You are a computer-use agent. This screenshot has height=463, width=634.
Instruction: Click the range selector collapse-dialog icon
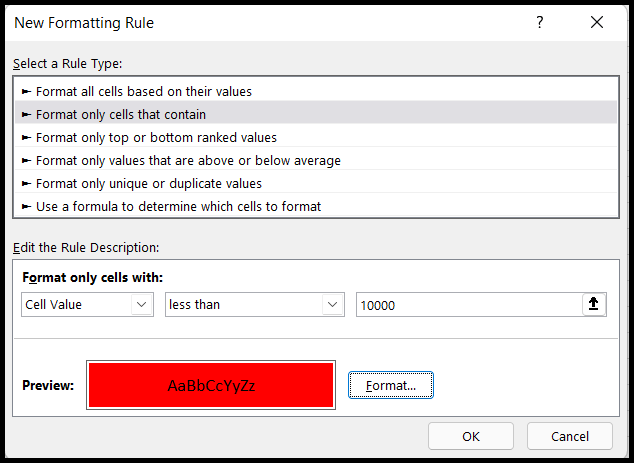point(594,305)
